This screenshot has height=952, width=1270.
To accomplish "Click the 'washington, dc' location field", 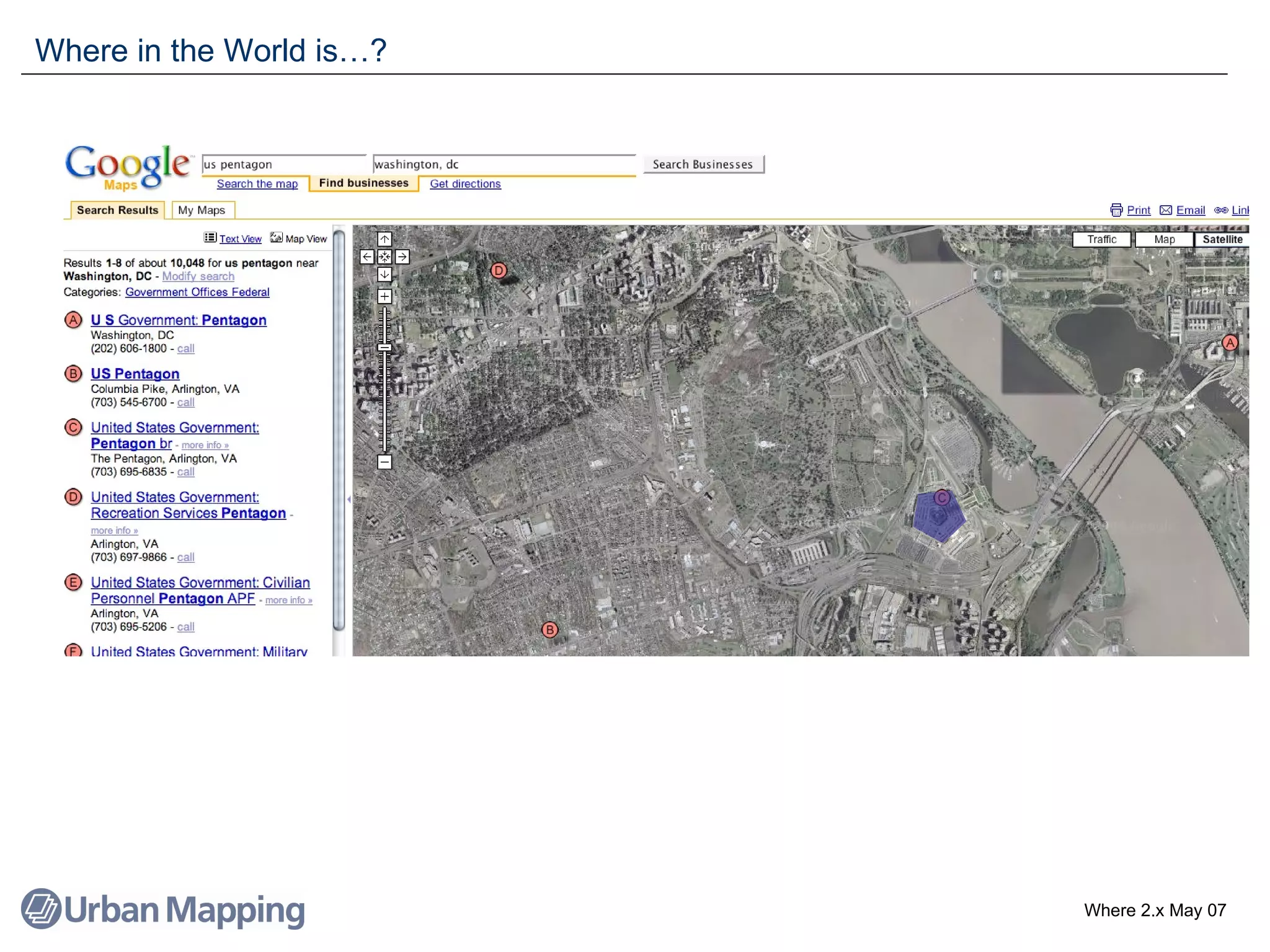I will tap(504, 164).
